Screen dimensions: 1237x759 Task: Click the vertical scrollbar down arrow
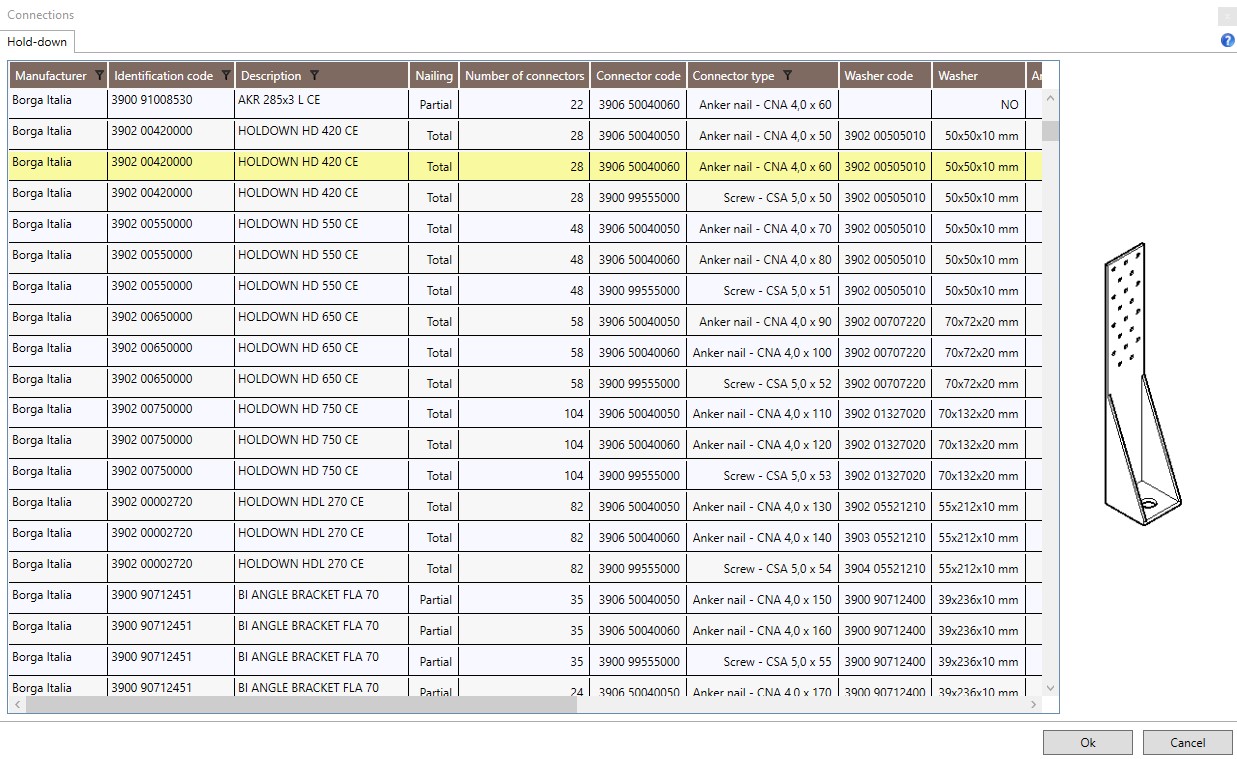[x=1050, y=688]
